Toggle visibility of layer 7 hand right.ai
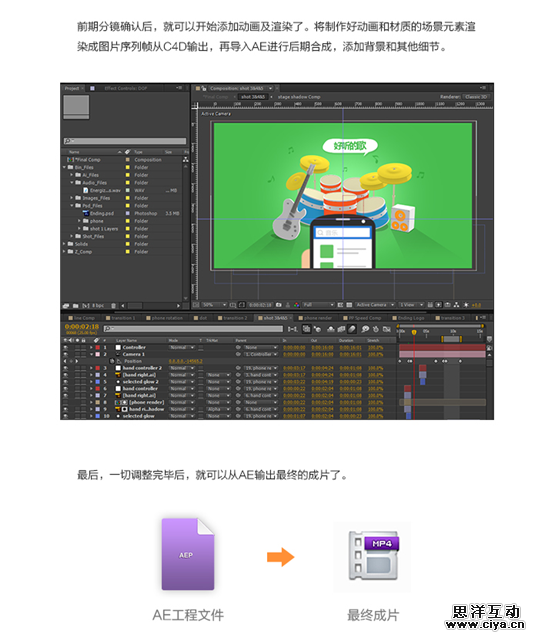Viewport: 554px width, 640px height. pos(66,395)
